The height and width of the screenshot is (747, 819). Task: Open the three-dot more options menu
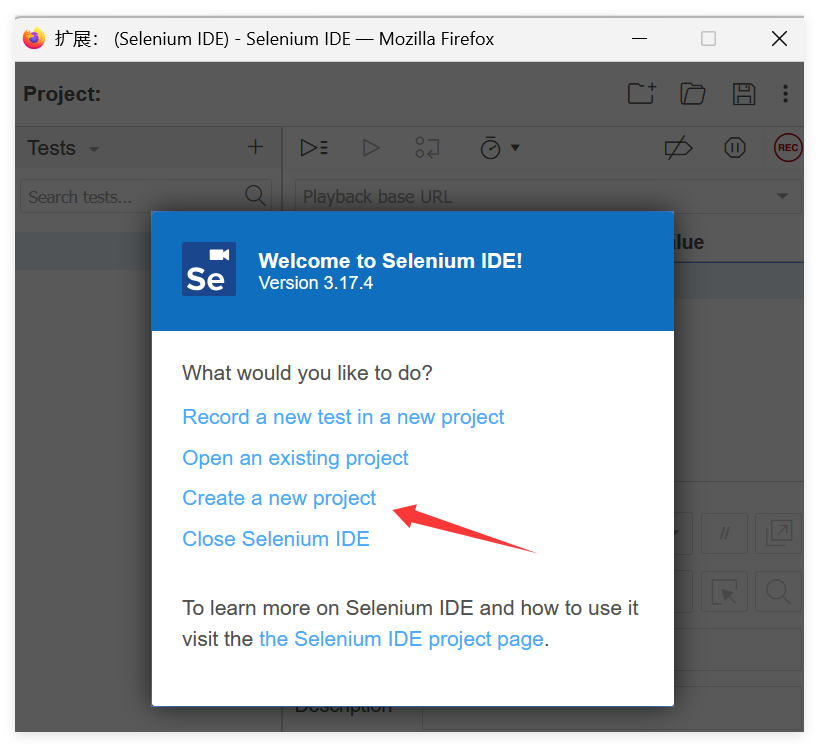click(785, 94)
